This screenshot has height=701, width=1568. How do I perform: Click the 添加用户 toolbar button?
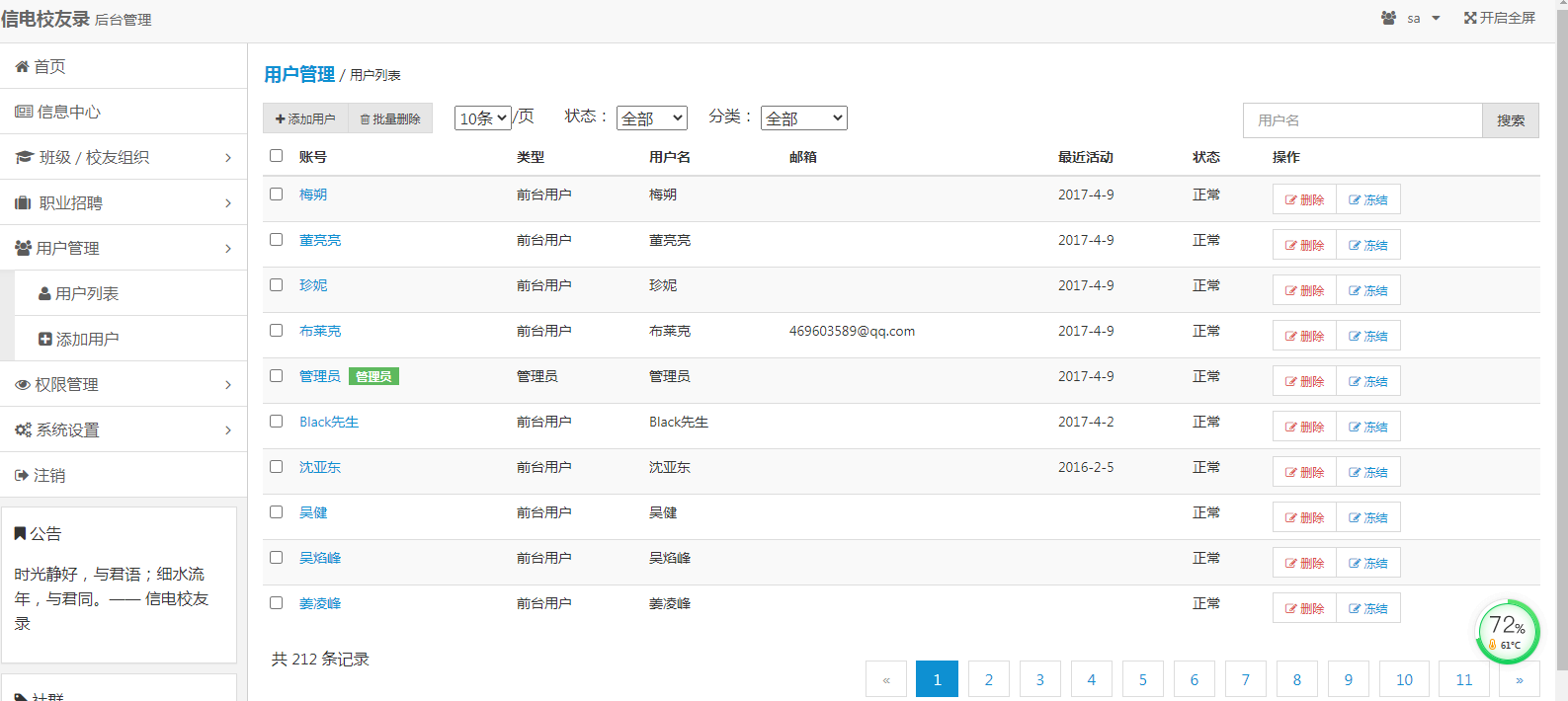[305, 118]
